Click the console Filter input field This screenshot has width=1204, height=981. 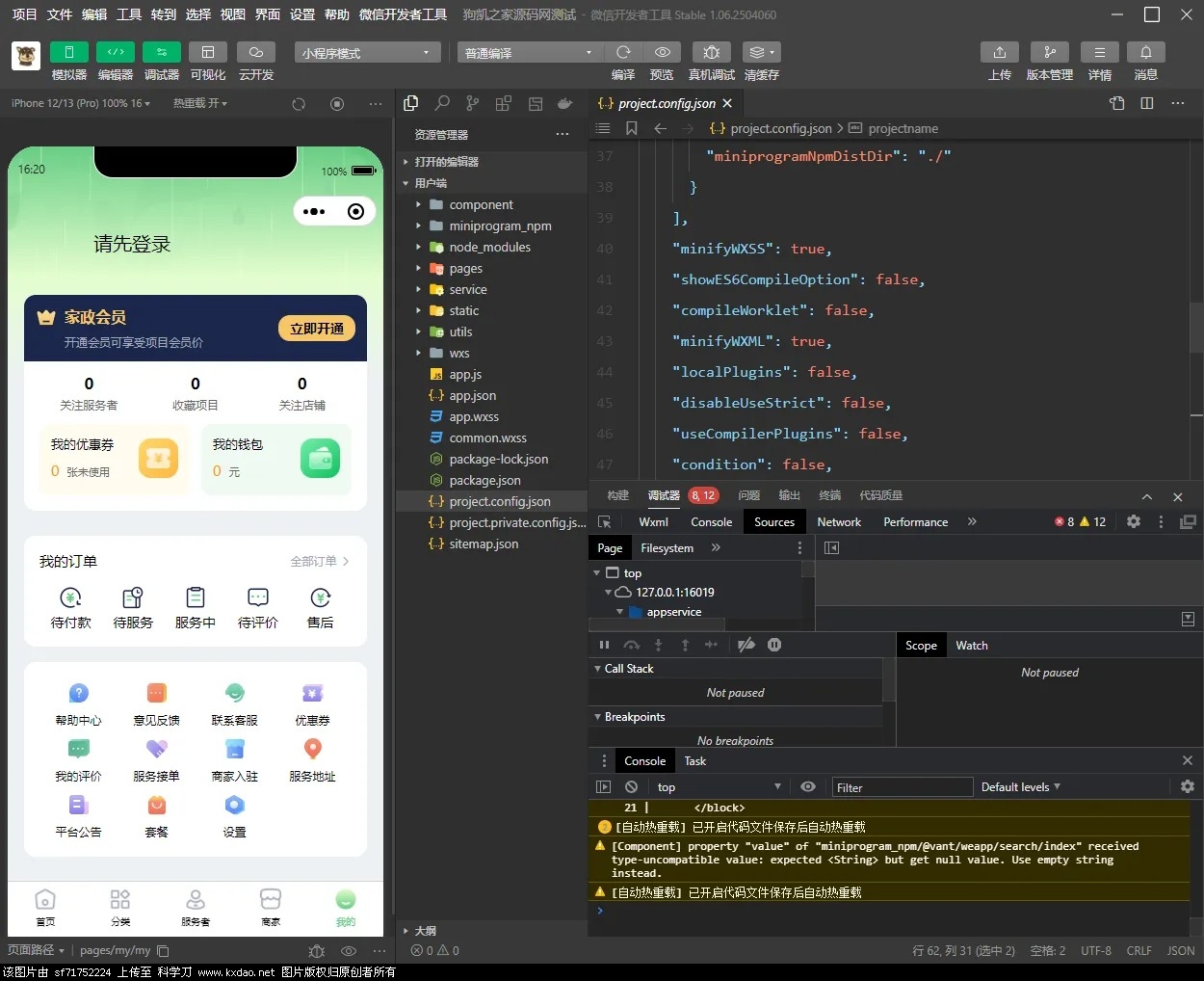[x=902, y=787]
